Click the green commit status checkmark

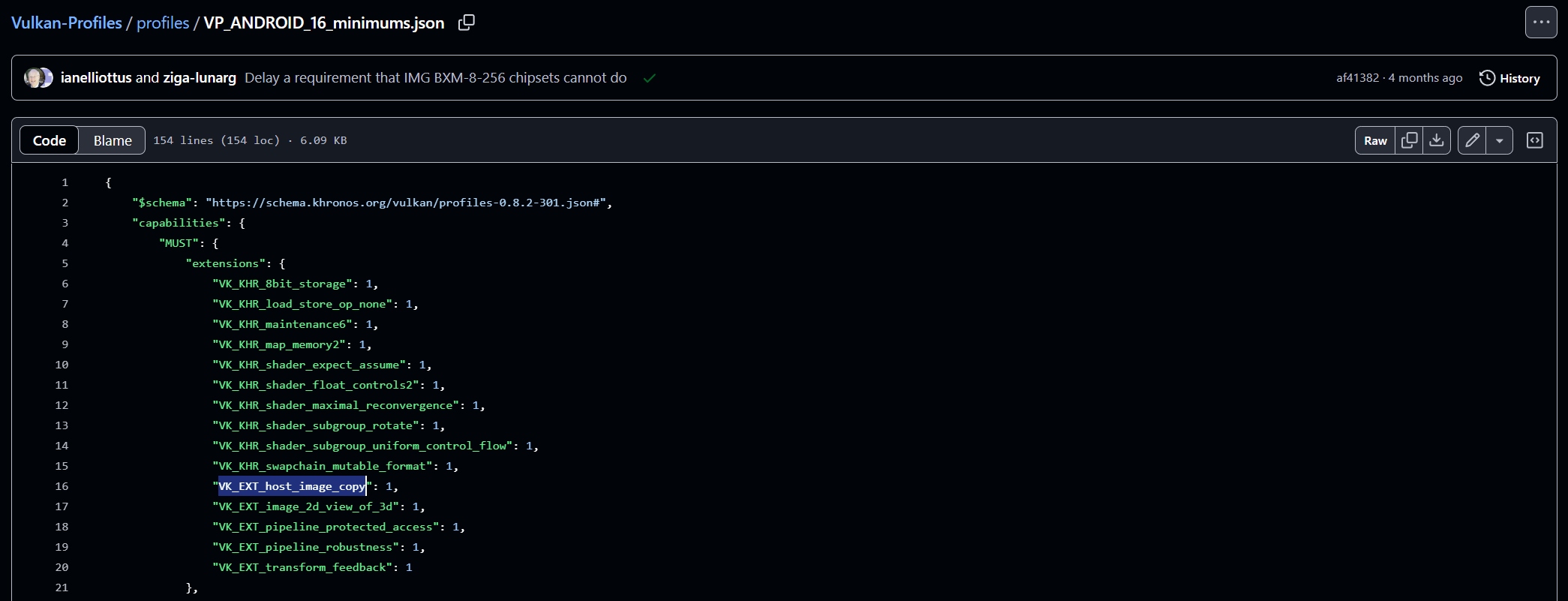point(650,78)
